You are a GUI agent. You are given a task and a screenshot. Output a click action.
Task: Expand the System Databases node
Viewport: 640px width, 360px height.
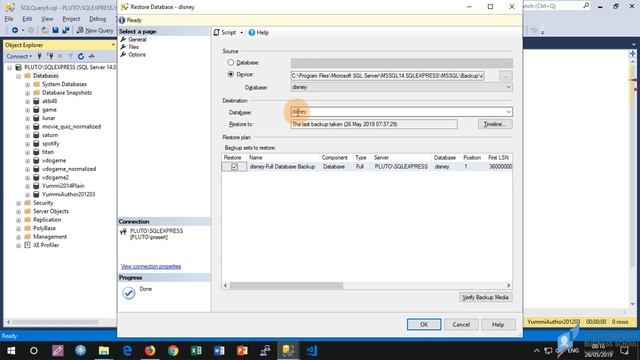pos(27,84)
